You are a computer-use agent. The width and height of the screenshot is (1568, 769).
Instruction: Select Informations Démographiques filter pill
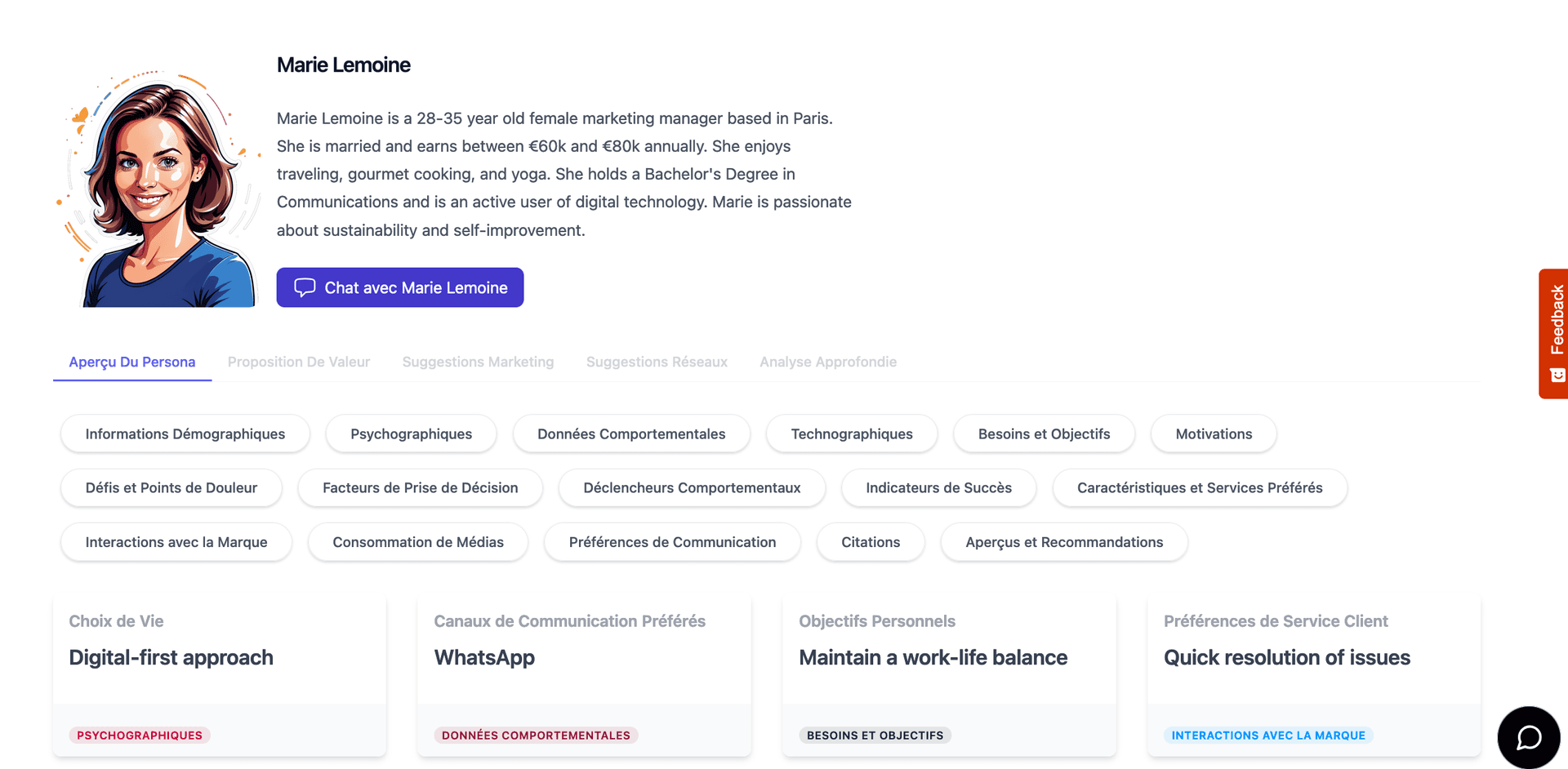[185, 433]
